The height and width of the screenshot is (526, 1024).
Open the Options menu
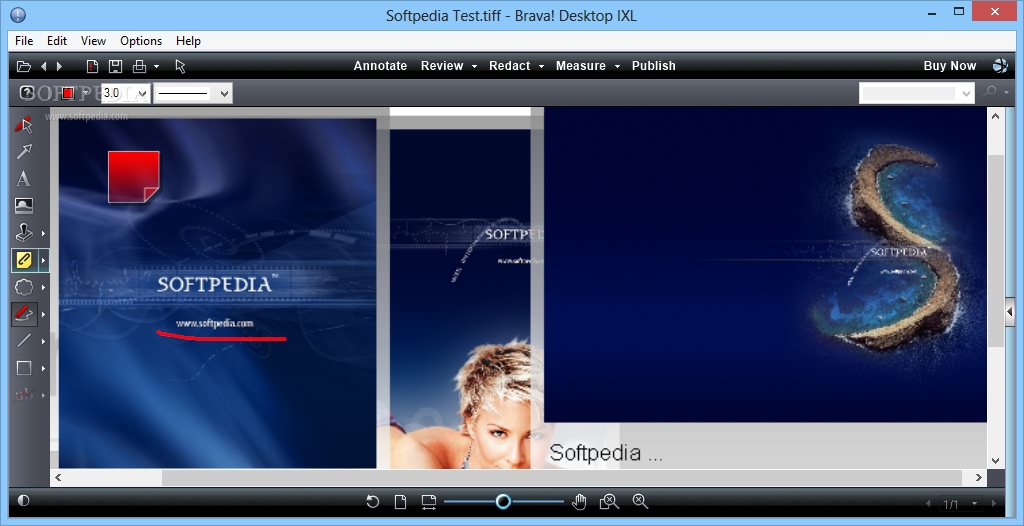(x=141, y=41)
